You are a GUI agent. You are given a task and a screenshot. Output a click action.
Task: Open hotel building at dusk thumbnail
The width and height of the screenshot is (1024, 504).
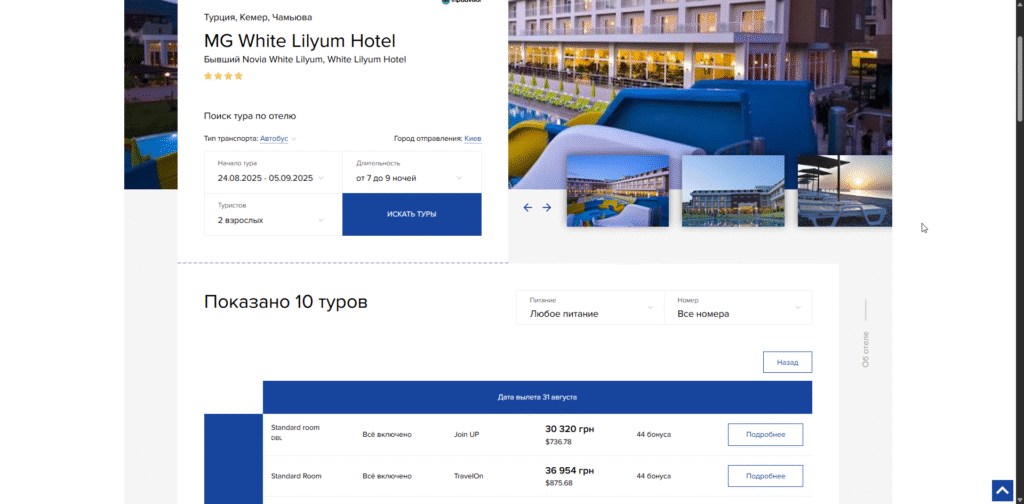click(x=733, y=191)
